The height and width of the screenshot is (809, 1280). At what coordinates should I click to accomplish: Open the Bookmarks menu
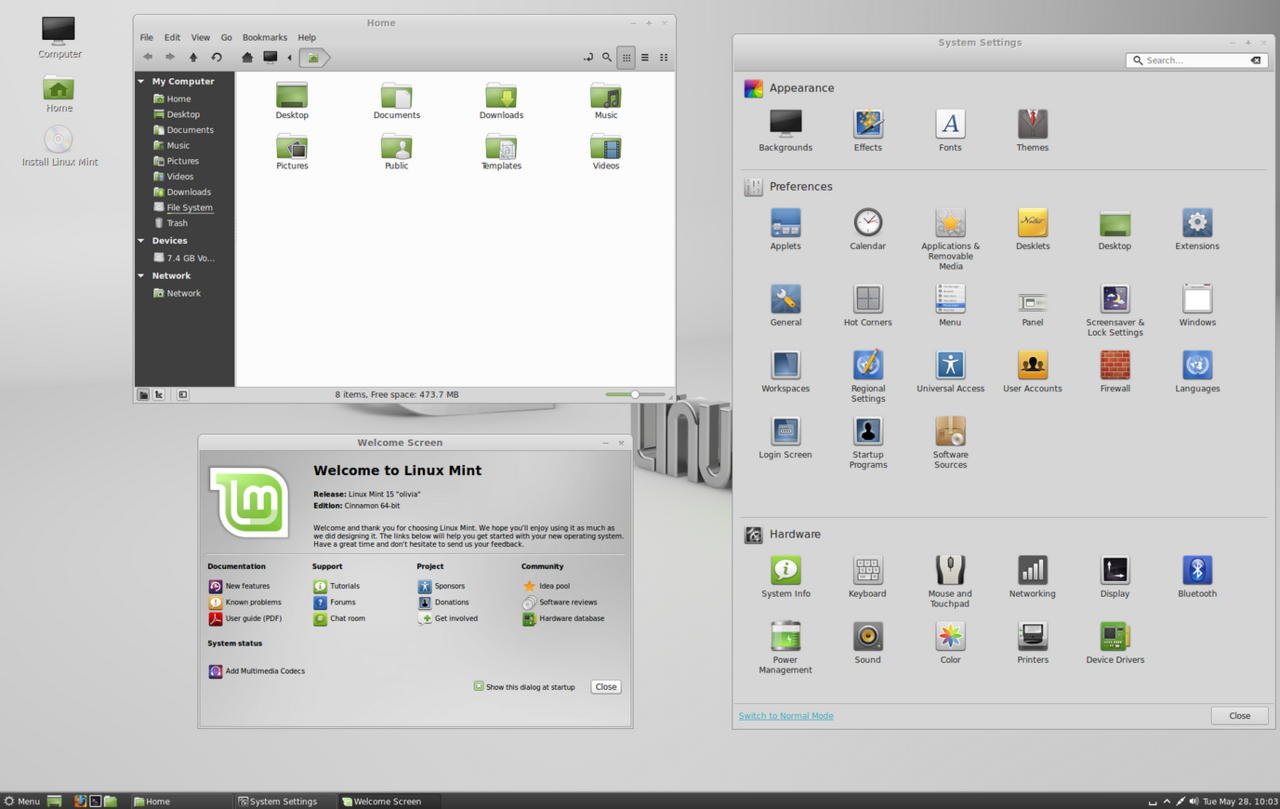(264, 37)
